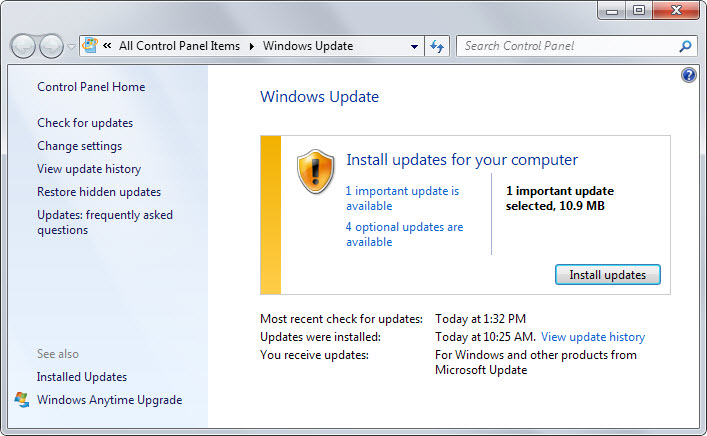This screenshot has height=436, width=707.
Task: Open Installed Updates under See also
Action: point(82,377)
